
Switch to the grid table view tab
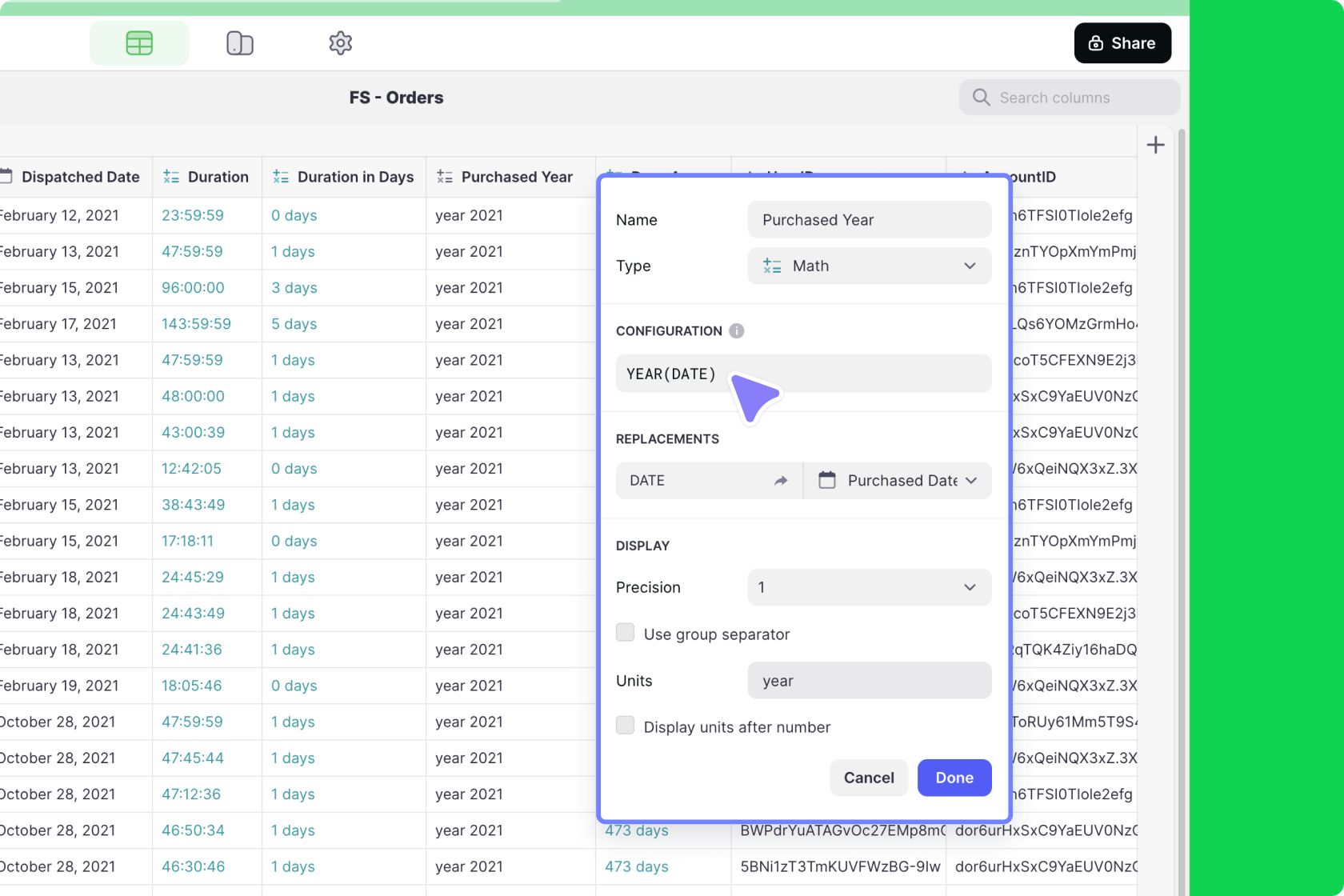(138, 43)
